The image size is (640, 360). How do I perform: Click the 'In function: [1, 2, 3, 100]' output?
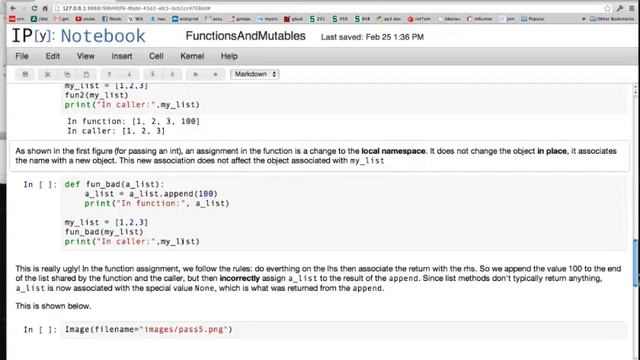(x=133, y=121)
